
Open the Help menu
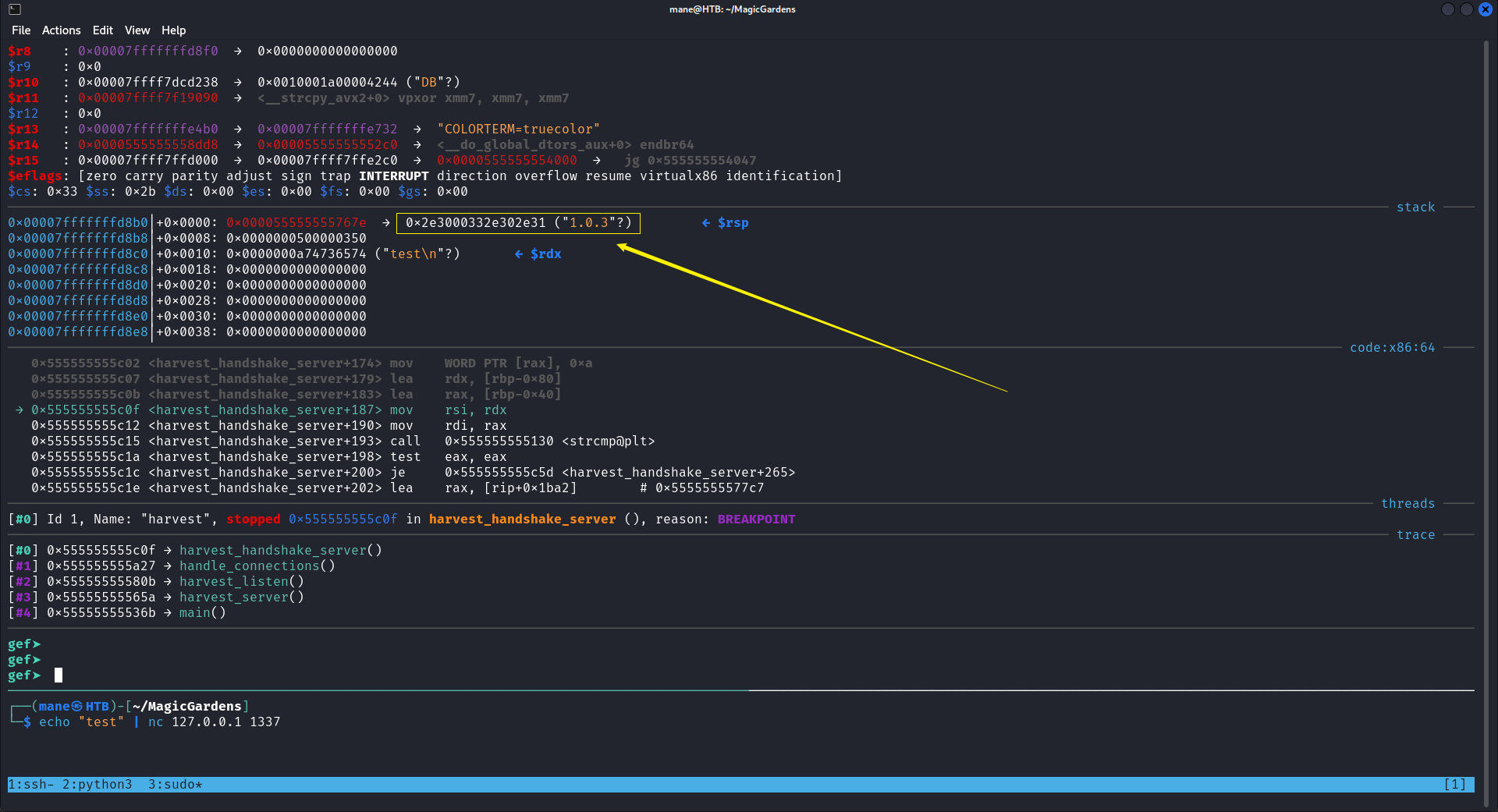click(x=174, y=30)
